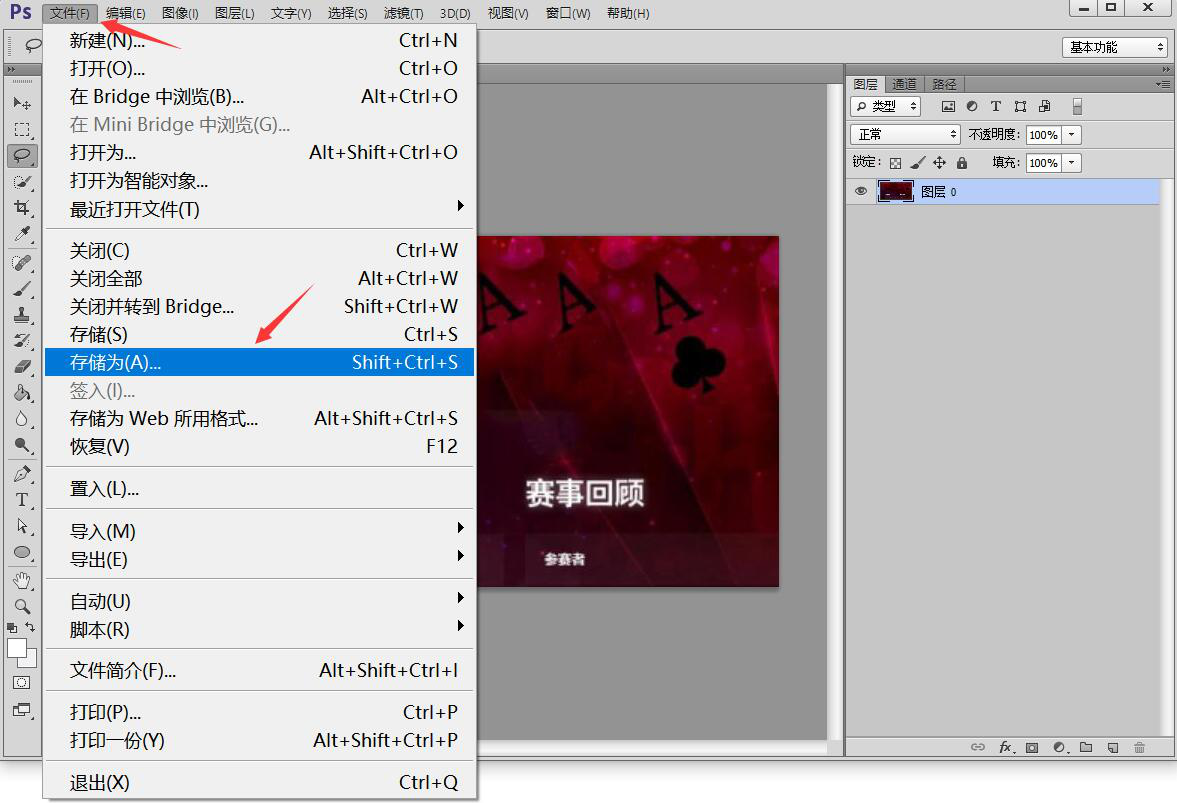Select the Brush tool
This screenshot has width=1177, height=803.
click(22, 289)
